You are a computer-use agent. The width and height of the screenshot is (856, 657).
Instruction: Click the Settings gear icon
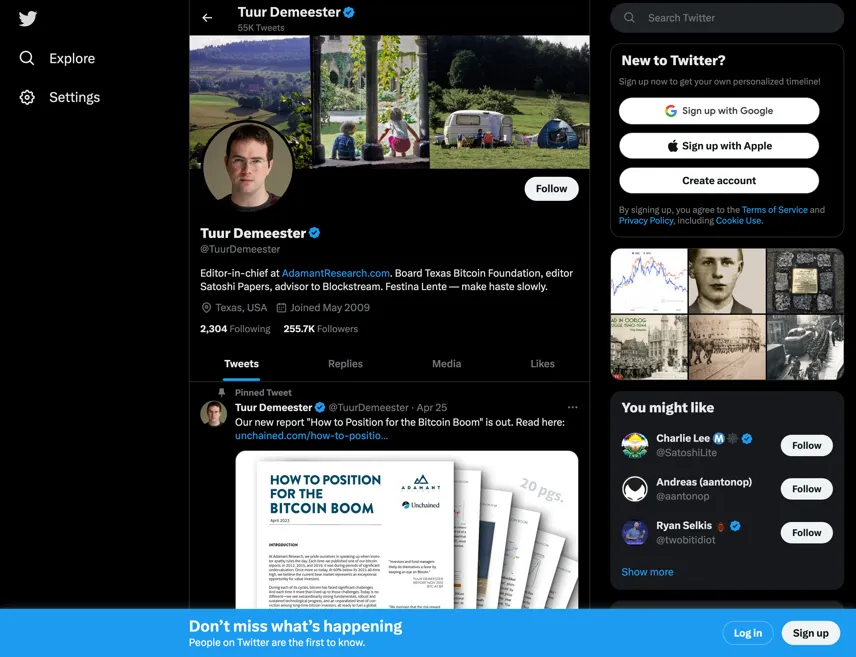click(27, 97)
